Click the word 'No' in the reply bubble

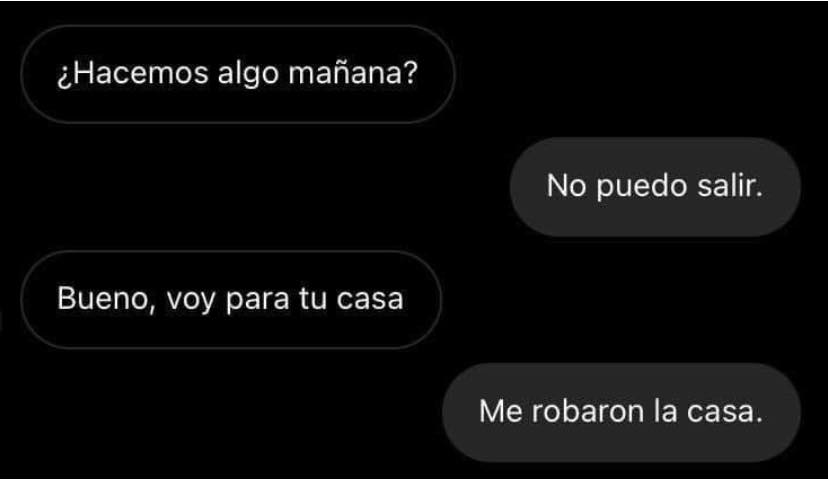(566, 186)
